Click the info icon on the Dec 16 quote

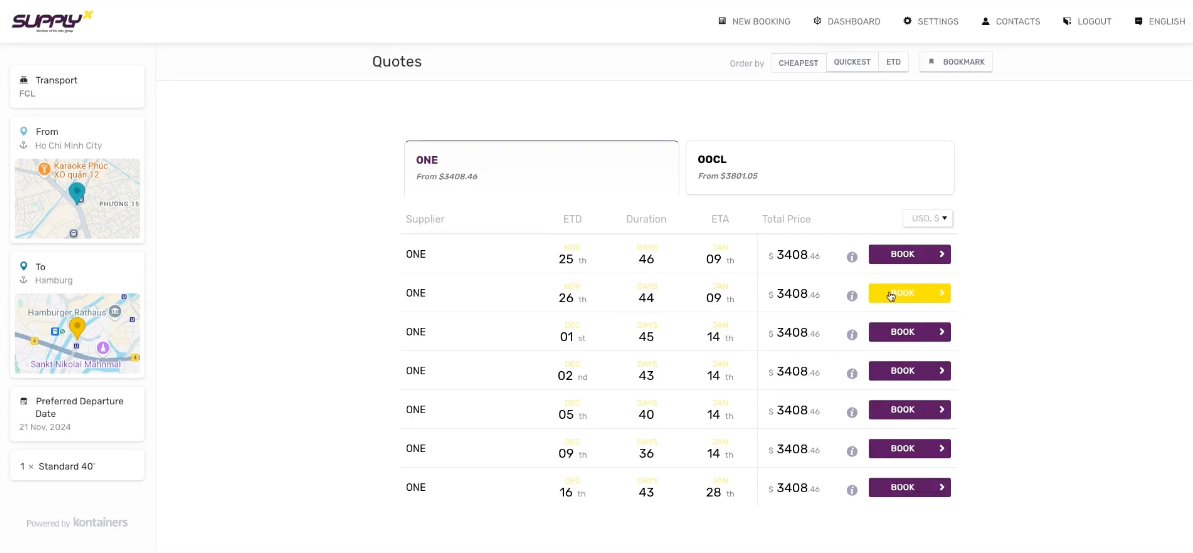852,490
